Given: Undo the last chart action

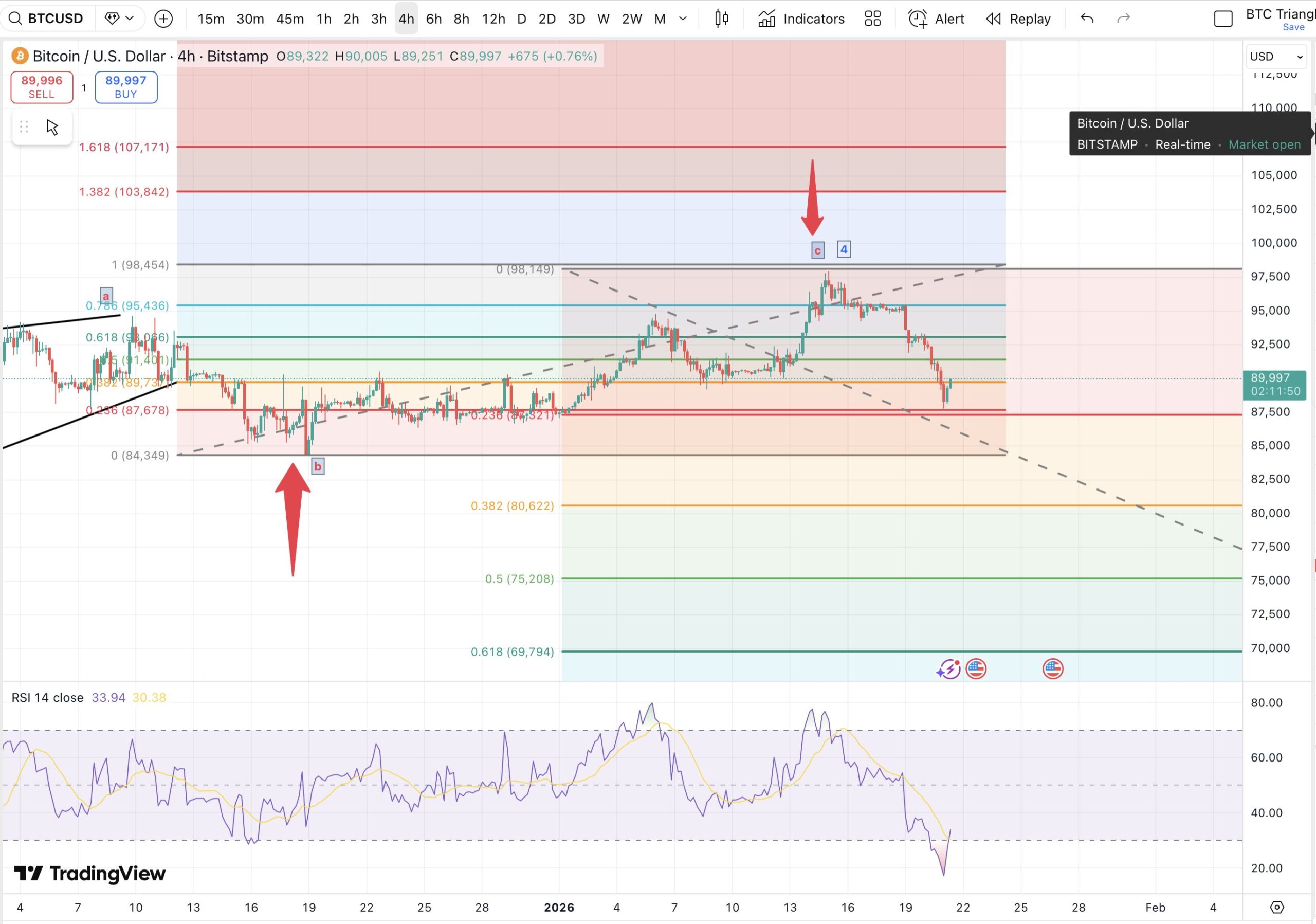Looking at the screenshot, I should 1087,19.
